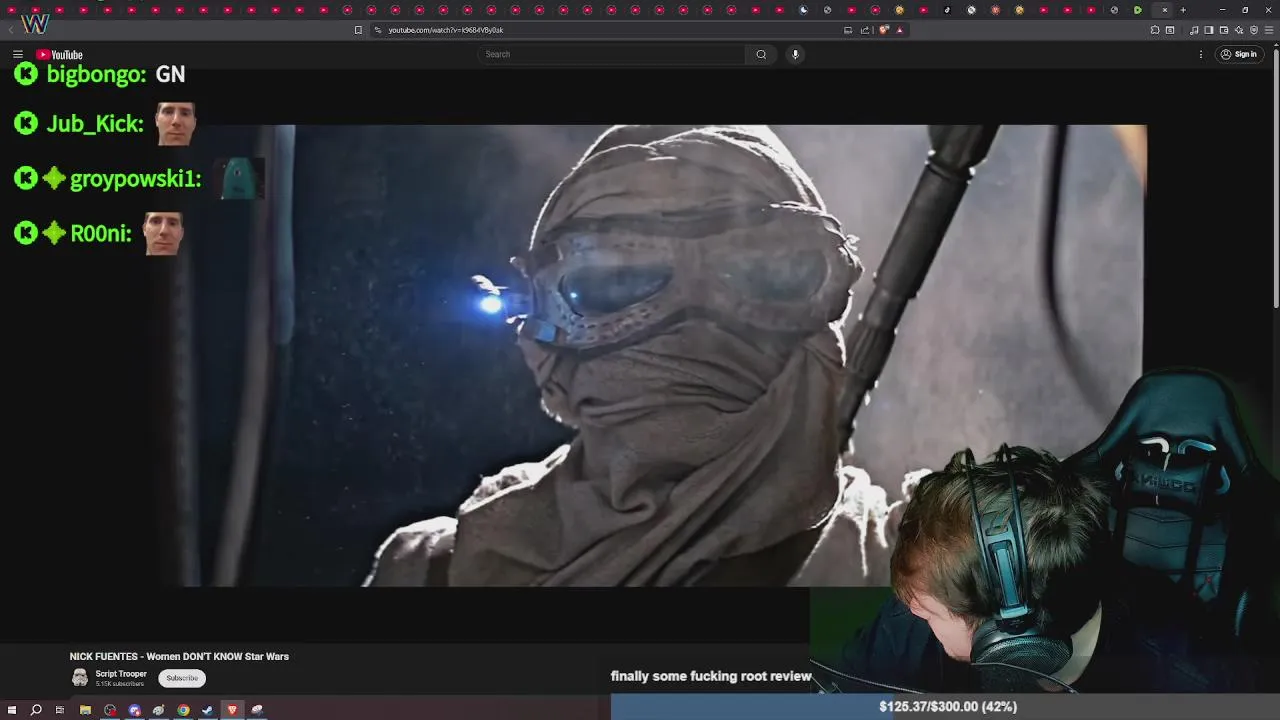Click the Sign in button
Image resolution: width=1280 pixels, height=720 pixels.
[x=1239, y=54]
